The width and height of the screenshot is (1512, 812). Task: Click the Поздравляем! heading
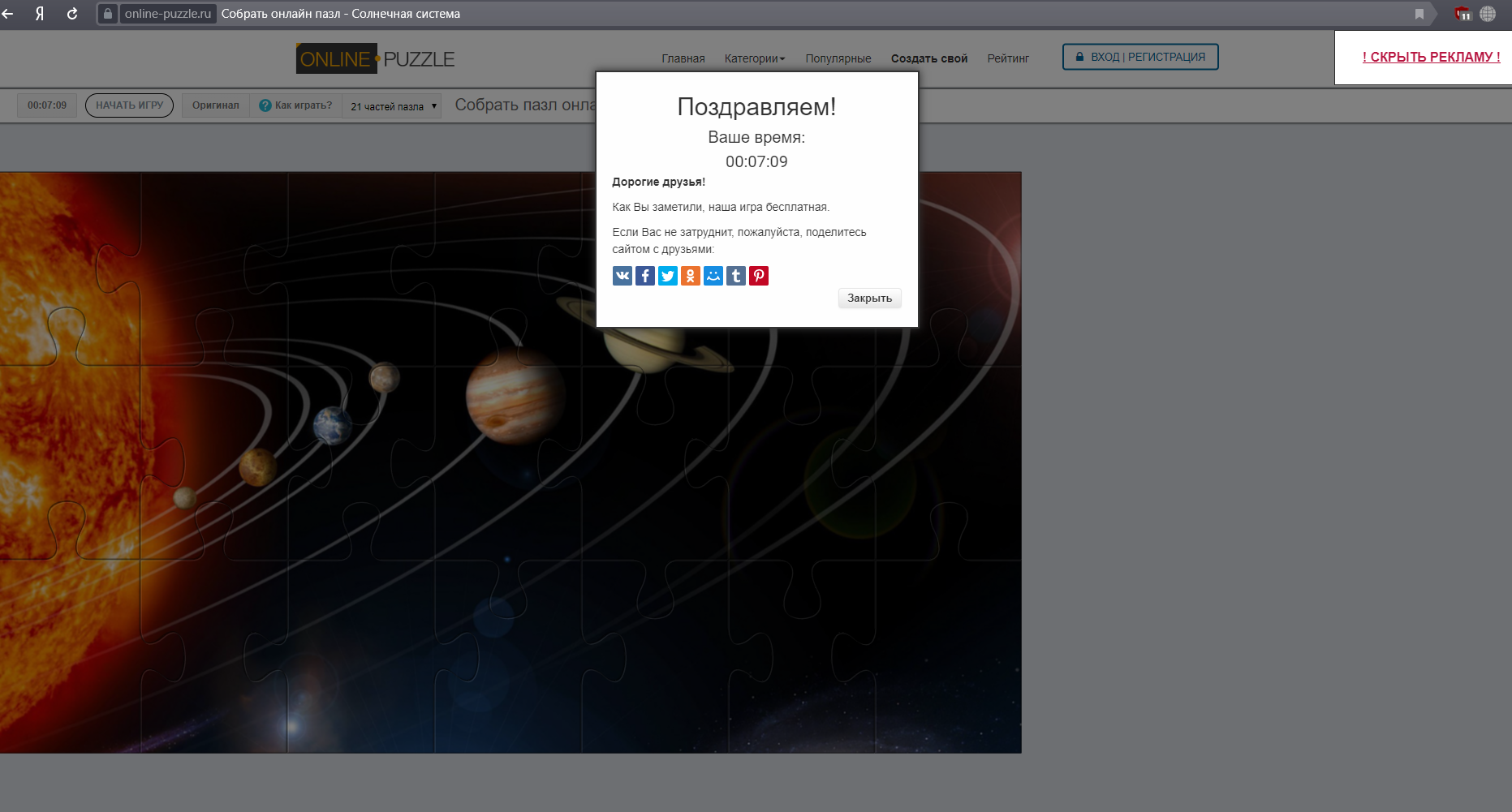756,107
